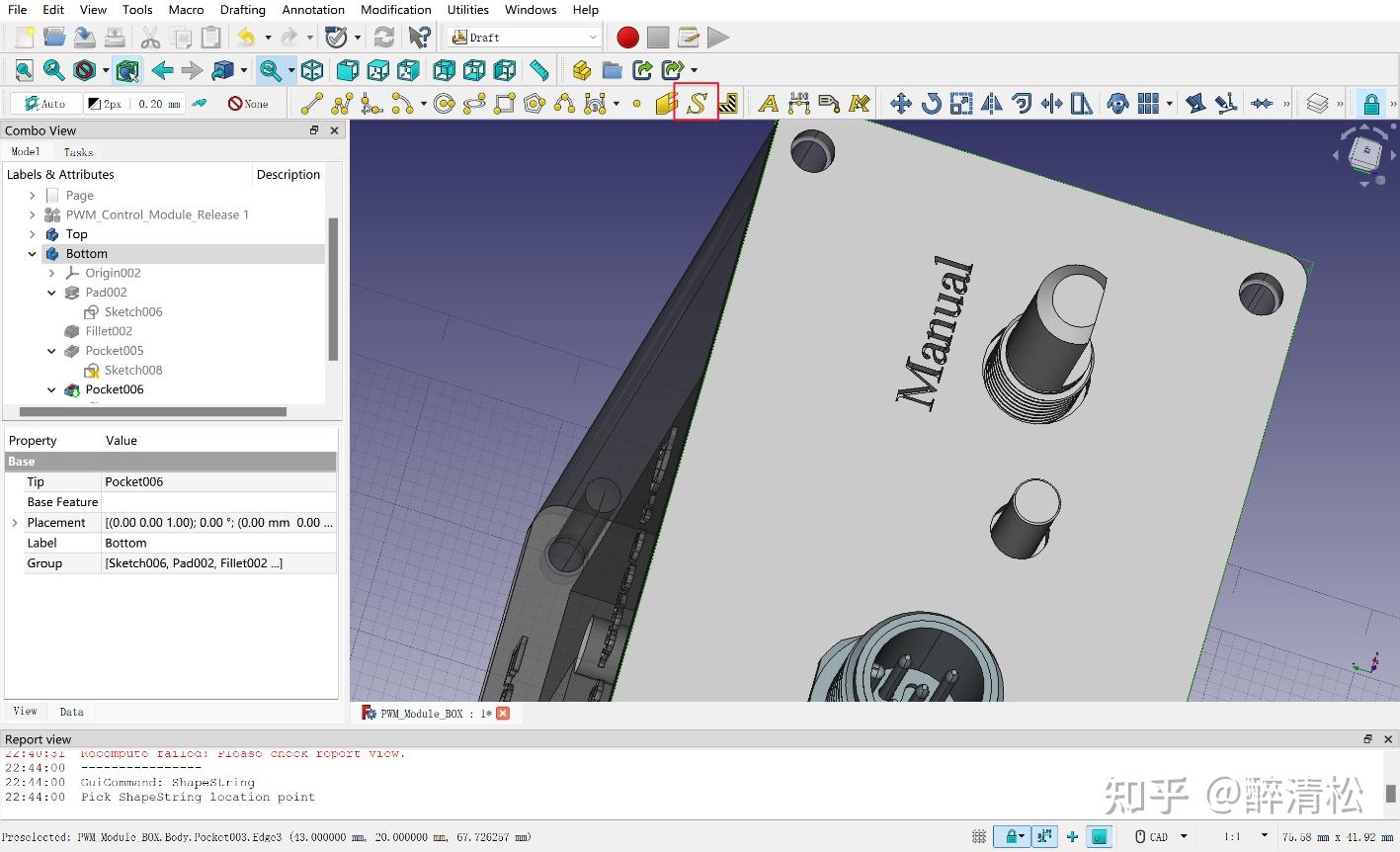Click the Draft Rotate tool
Screen dimensions: 1400x852
pyautogui.click(x=931, y=103)
